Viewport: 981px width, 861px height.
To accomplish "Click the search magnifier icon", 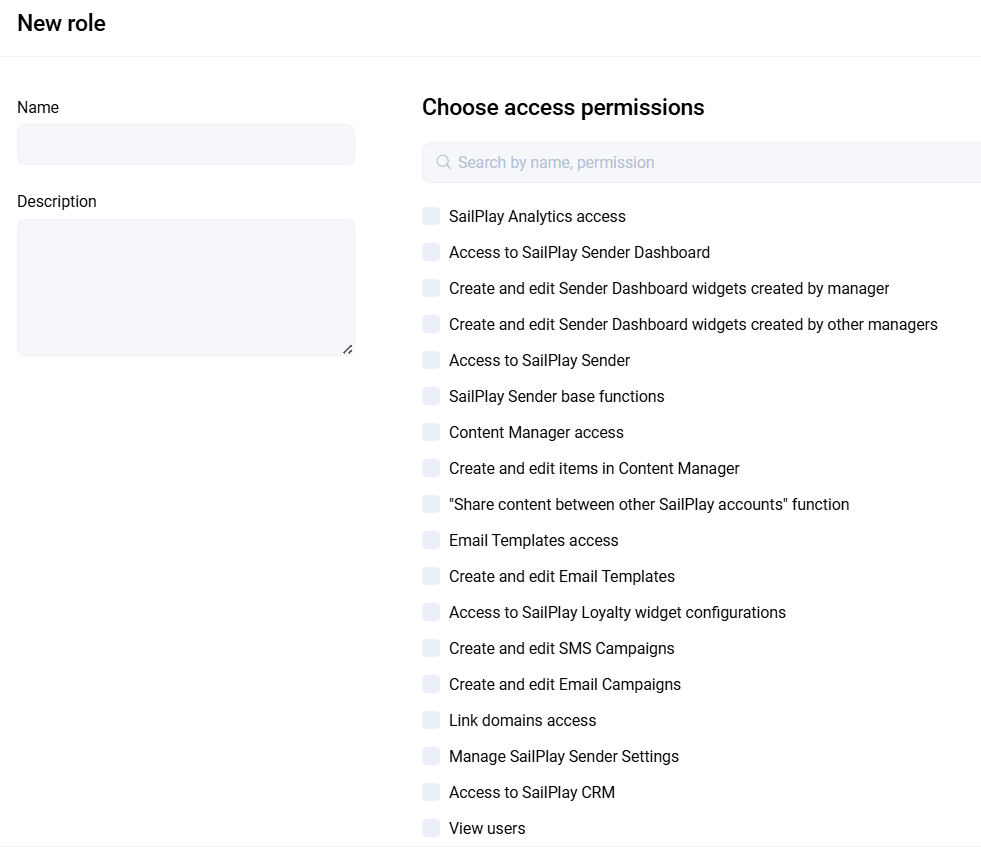I will point(444,162).
